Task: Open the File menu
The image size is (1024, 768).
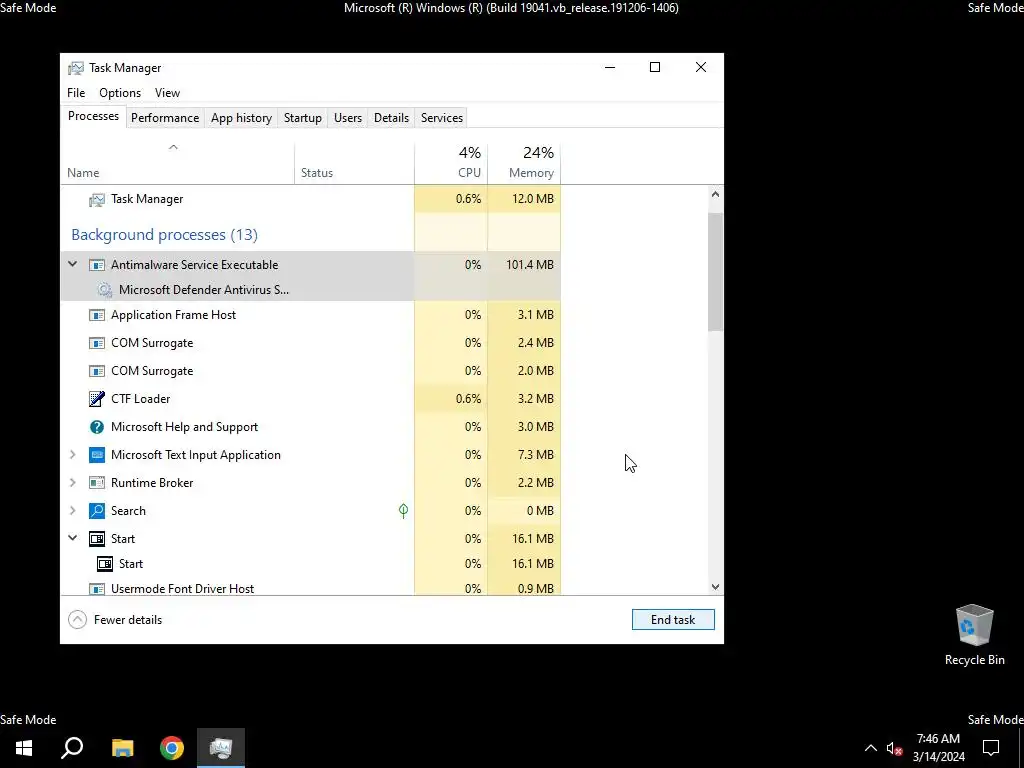Action: point(76,93)
